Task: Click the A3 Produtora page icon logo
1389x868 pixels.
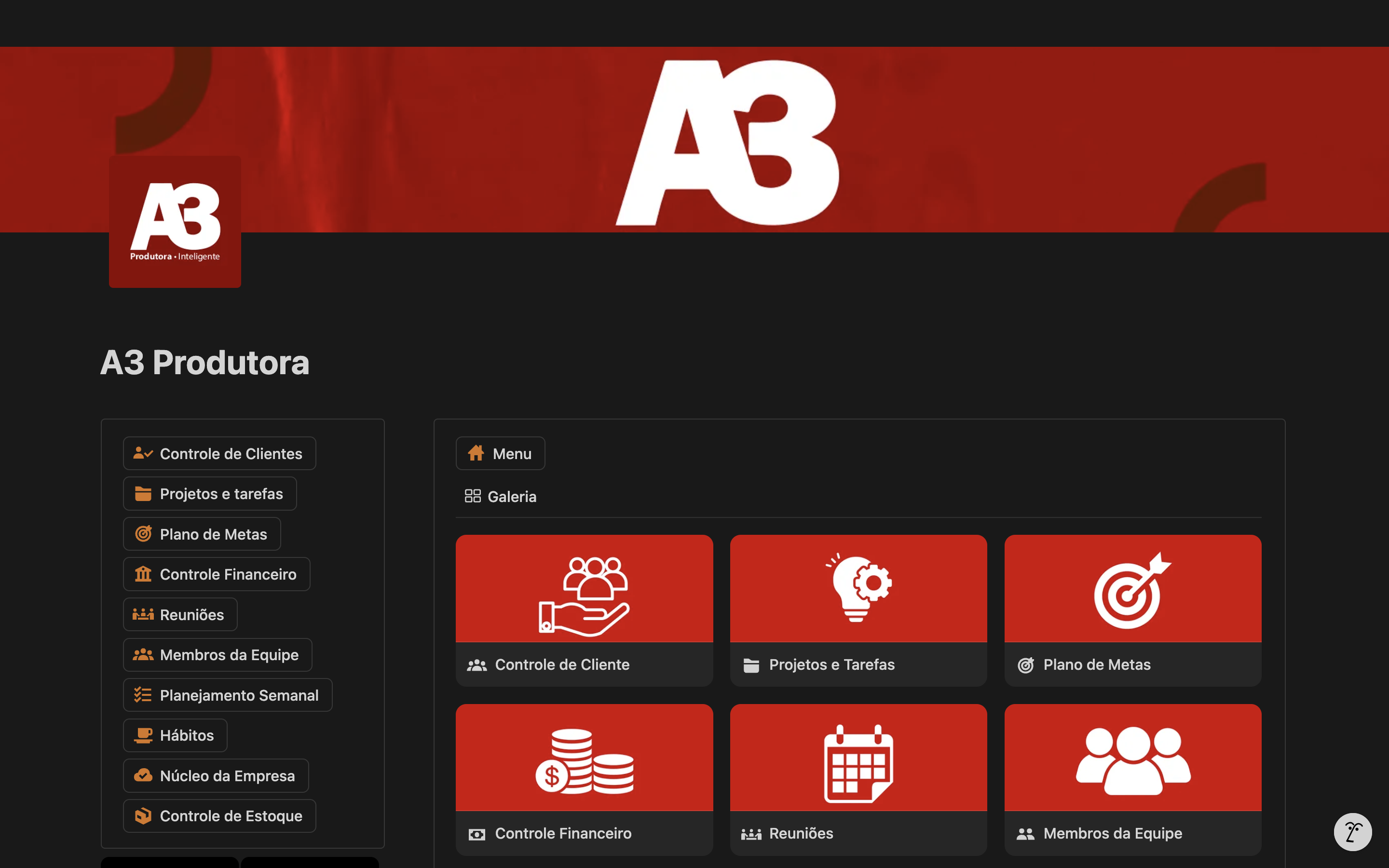Action: click(175, 222)
